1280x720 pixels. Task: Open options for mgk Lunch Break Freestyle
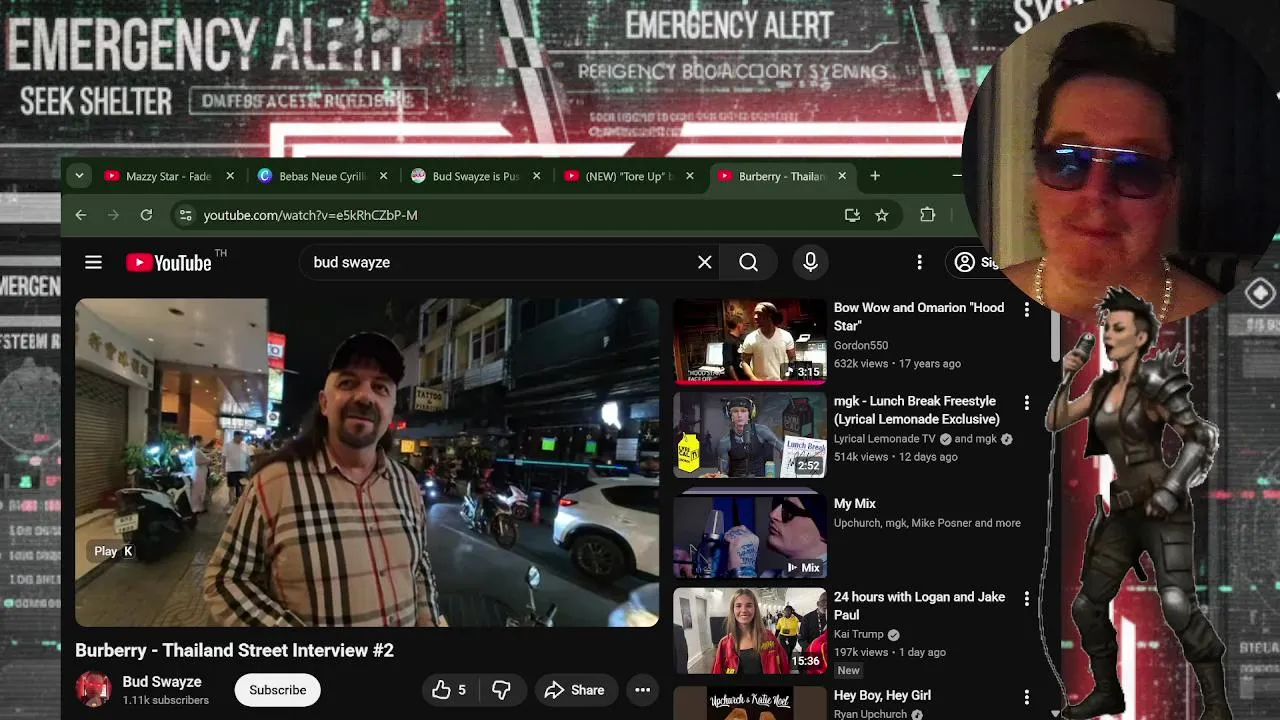click(1026, 403)
